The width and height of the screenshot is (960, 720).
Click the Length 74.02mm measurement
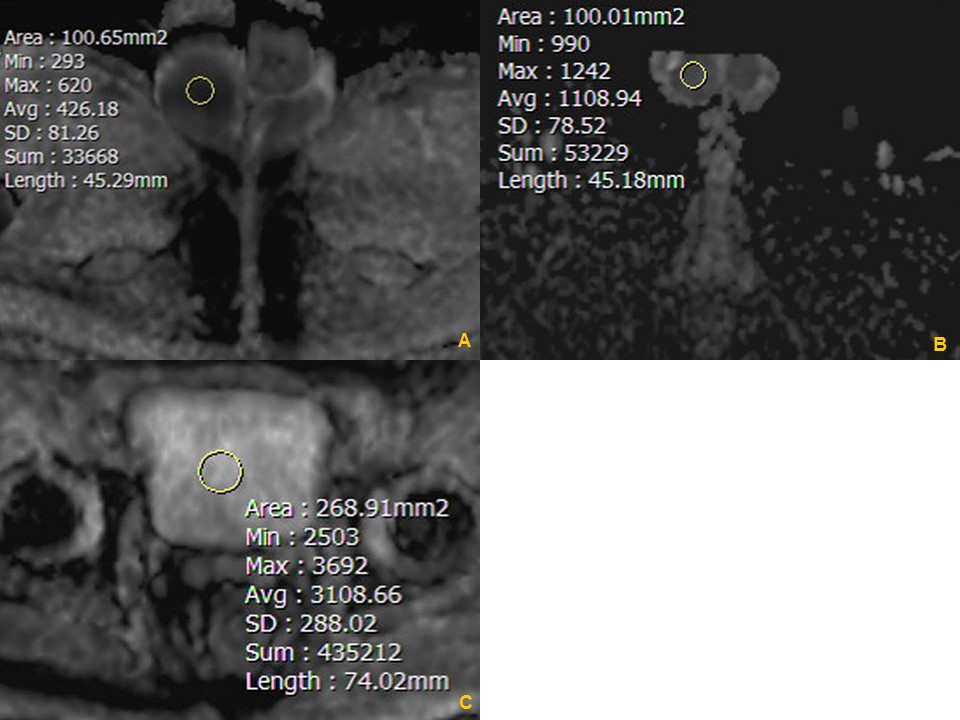tap(347, 682)
